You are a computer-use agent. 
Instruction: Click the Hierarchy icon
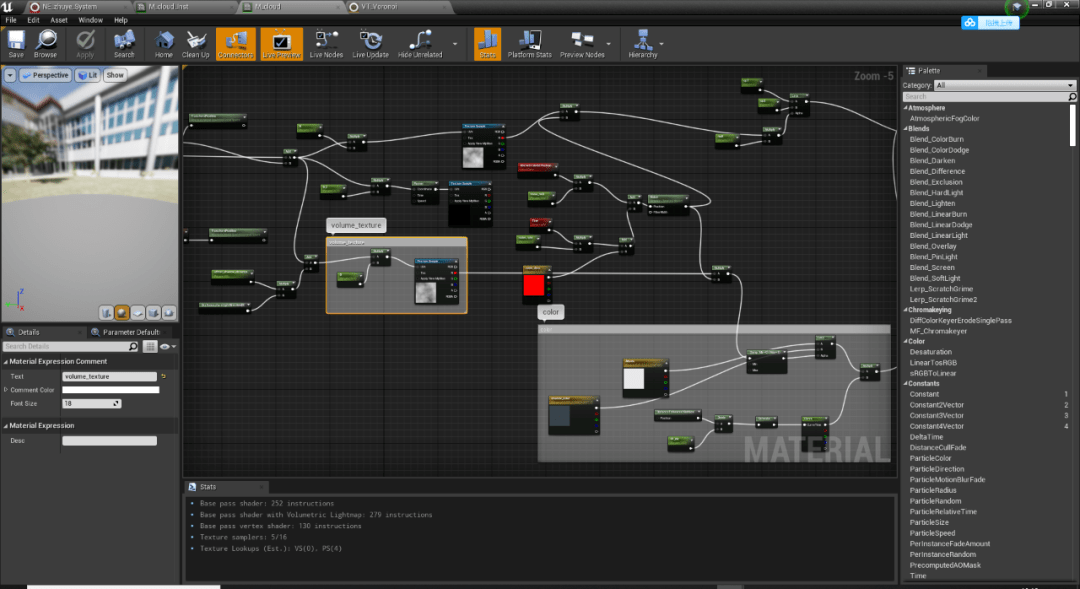pyautogui.click(x=643, y=43)
